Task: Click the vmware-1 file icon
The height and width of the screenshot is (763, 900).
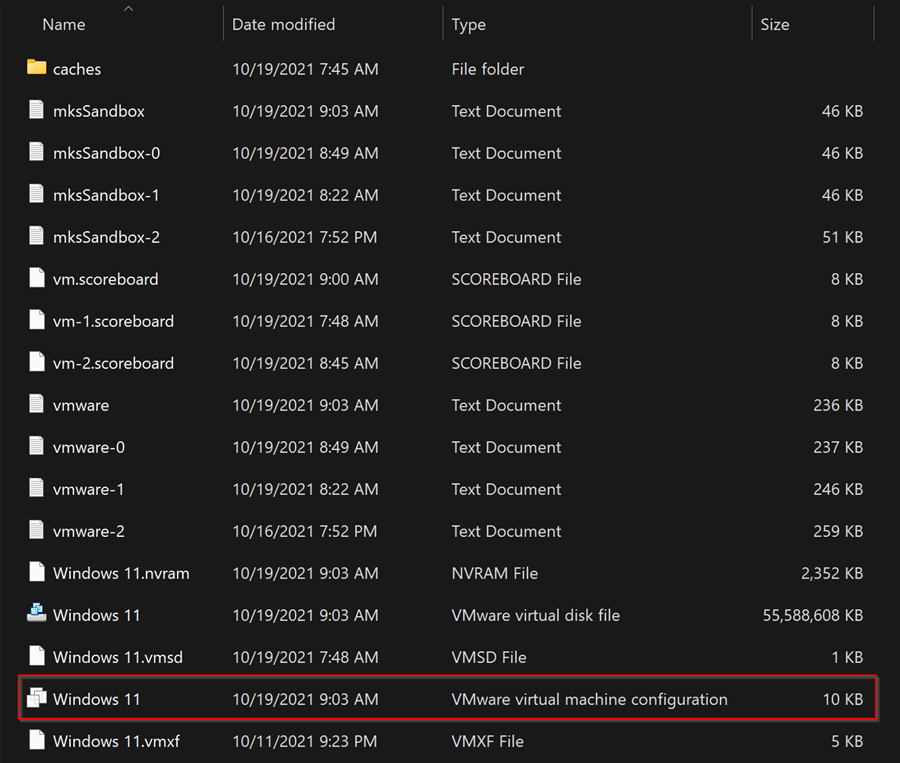Action: tap(36, 487)
